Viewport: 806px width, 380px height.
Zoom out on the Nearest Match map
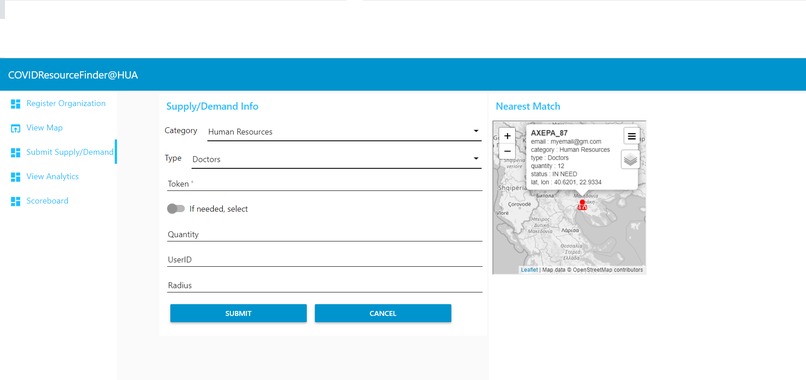[507, 151]
